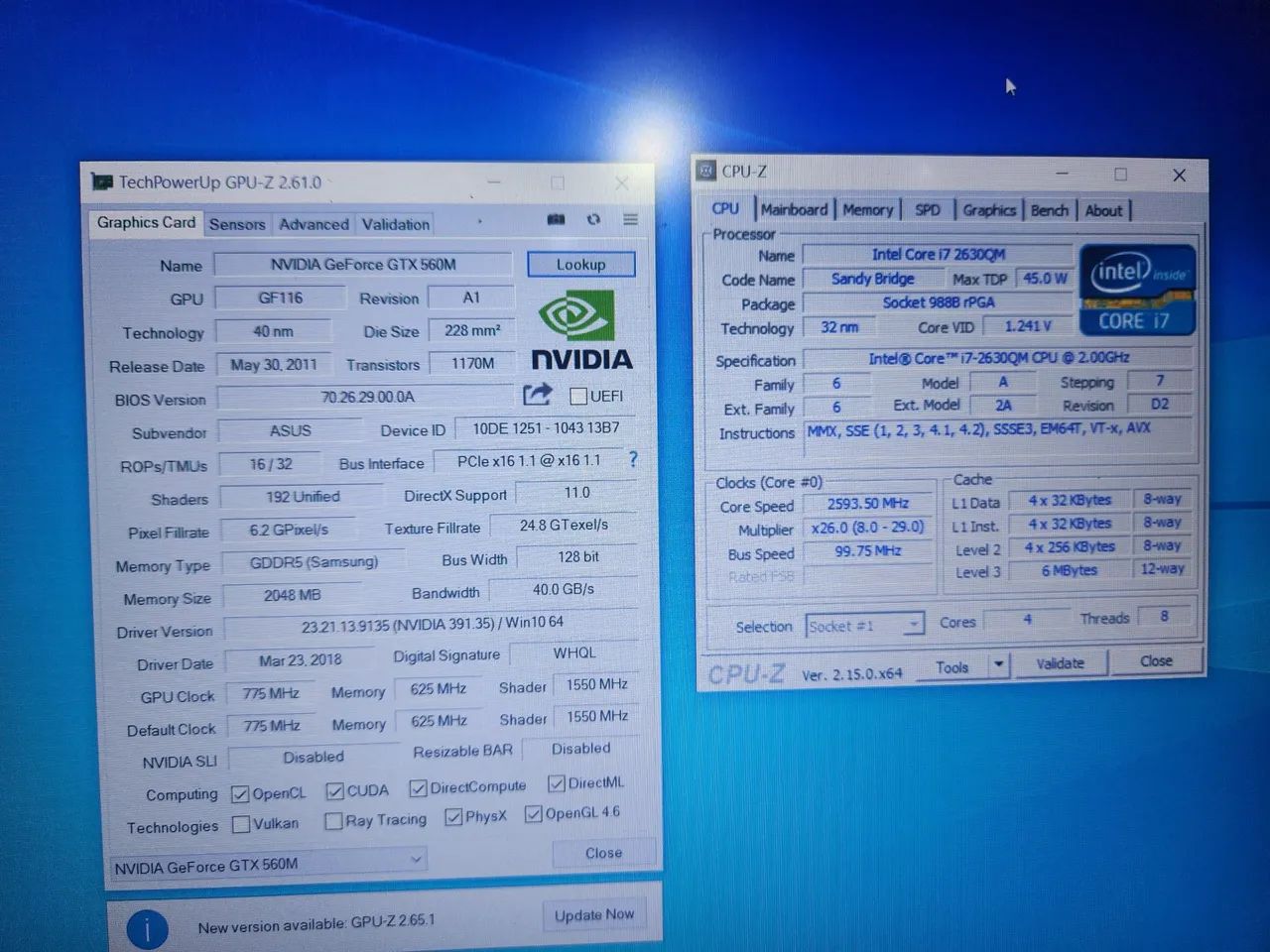This screenshot has height=952, width=1270.
Task: Open CPU-Z Bench tab
Action: click(1049, 210)
